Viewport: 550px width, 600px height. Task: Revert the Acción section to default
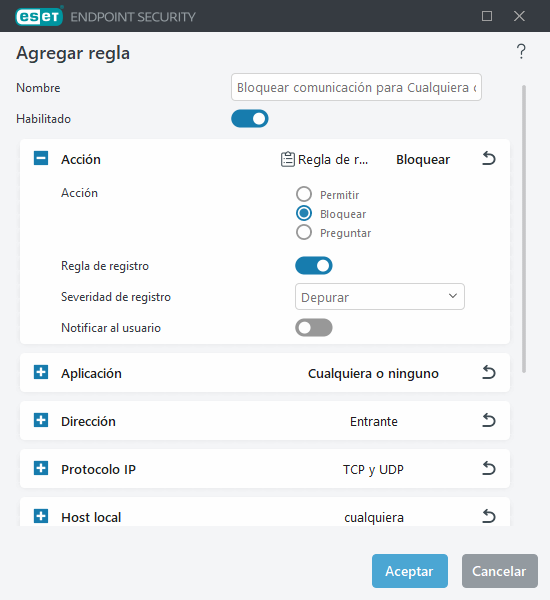coord(489,158)
